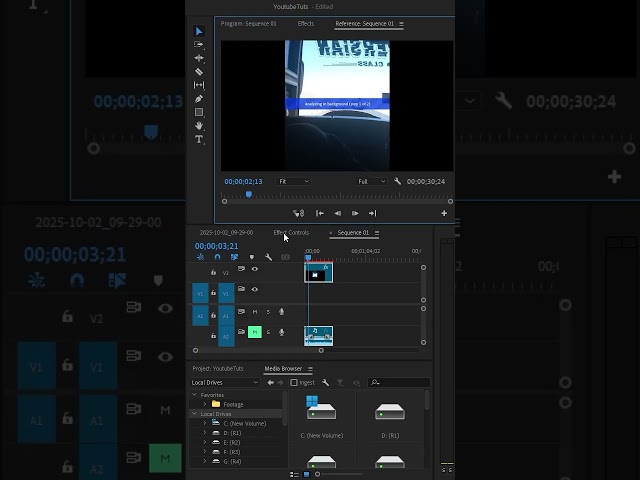This screenshot has width=640, height=480.
Task: Enable the Ingest checkbox
Action: pyautogui.click(x=294, y=382)
